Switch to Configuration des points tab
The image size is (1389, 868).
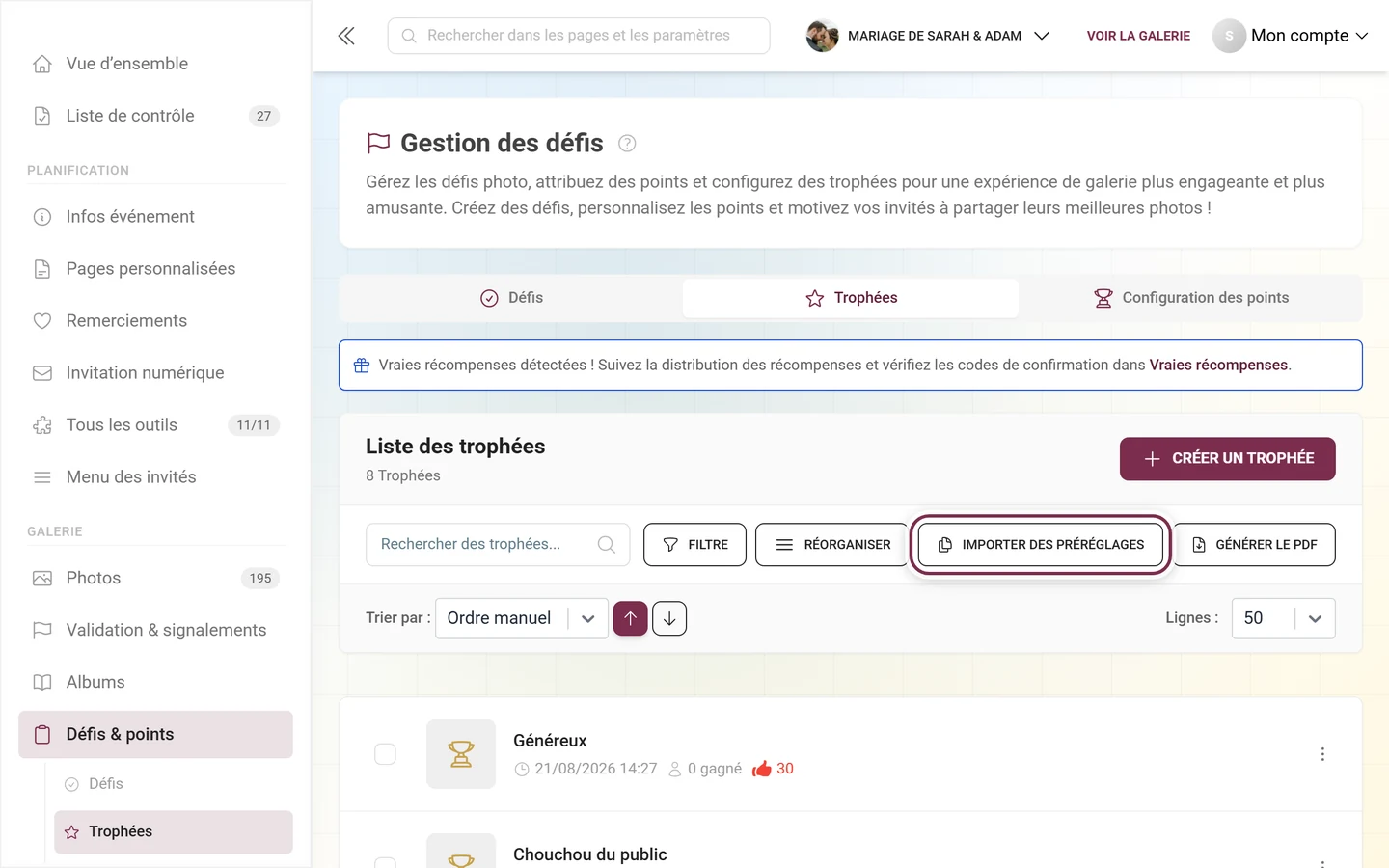pos(1190,298)
